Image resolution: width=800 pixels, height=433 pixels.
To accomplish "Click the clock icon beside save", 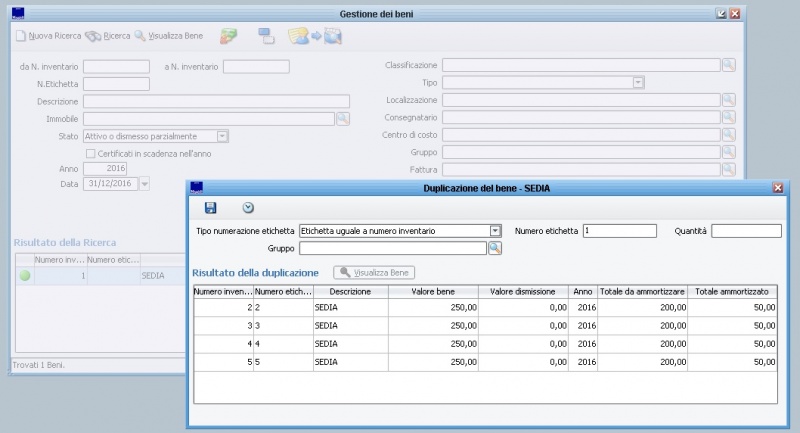I will (x=248, y=208).
